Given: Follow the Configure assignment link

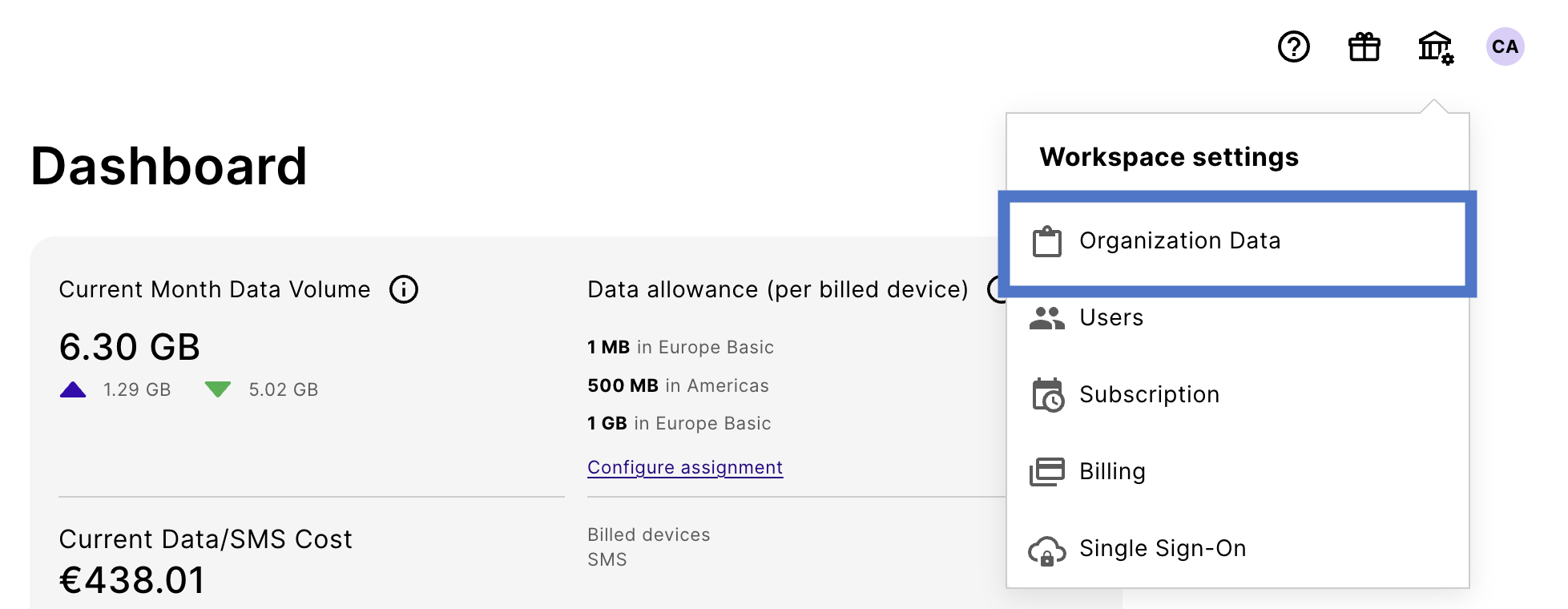Looking at the screenshot, I should click(685, 467).
